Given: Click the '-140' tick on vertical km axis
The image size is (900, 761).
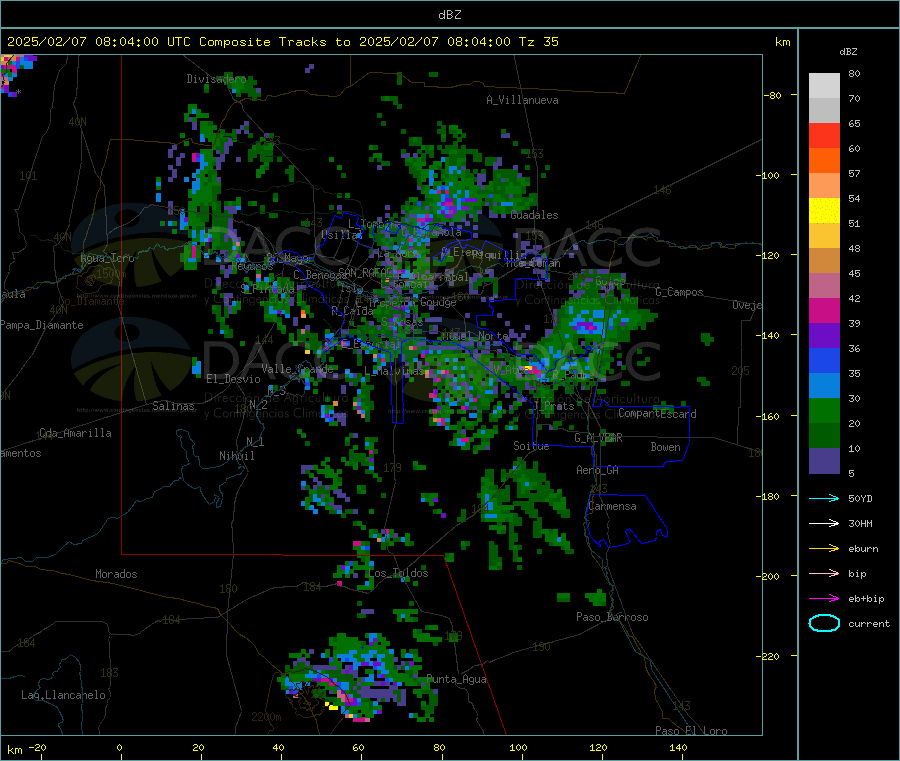Looking at the screenshot, I should [x=768, y=335].
